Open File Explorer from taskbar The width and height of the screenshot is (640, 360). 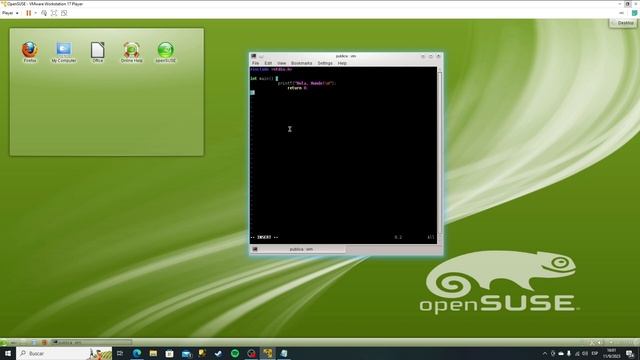[x=153, y=353]
